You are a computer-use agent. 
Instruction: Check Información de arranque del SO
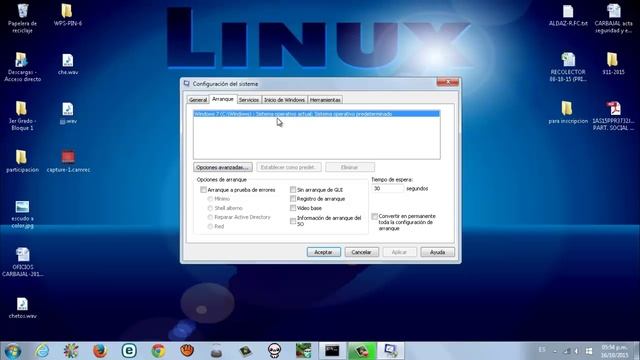coord(293,221)
